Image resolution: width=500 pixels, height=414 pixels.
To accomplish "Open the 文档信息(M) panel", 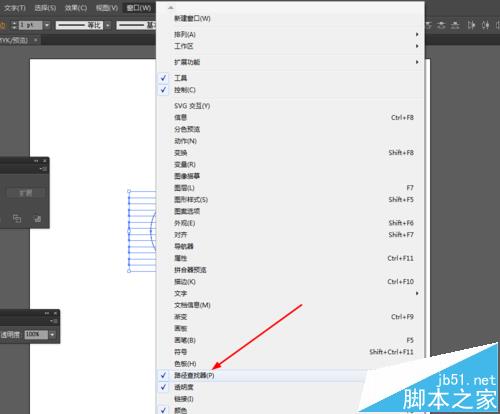I will coord(290,305).
